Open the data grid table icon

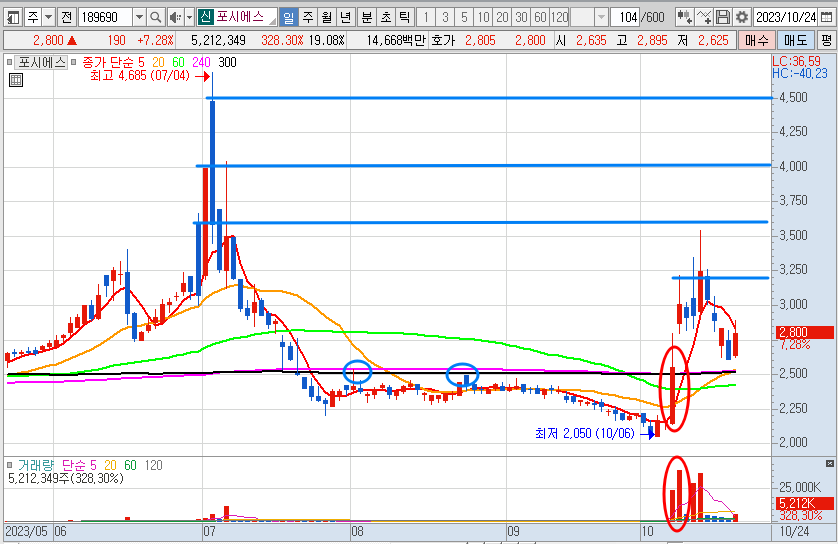16,80
